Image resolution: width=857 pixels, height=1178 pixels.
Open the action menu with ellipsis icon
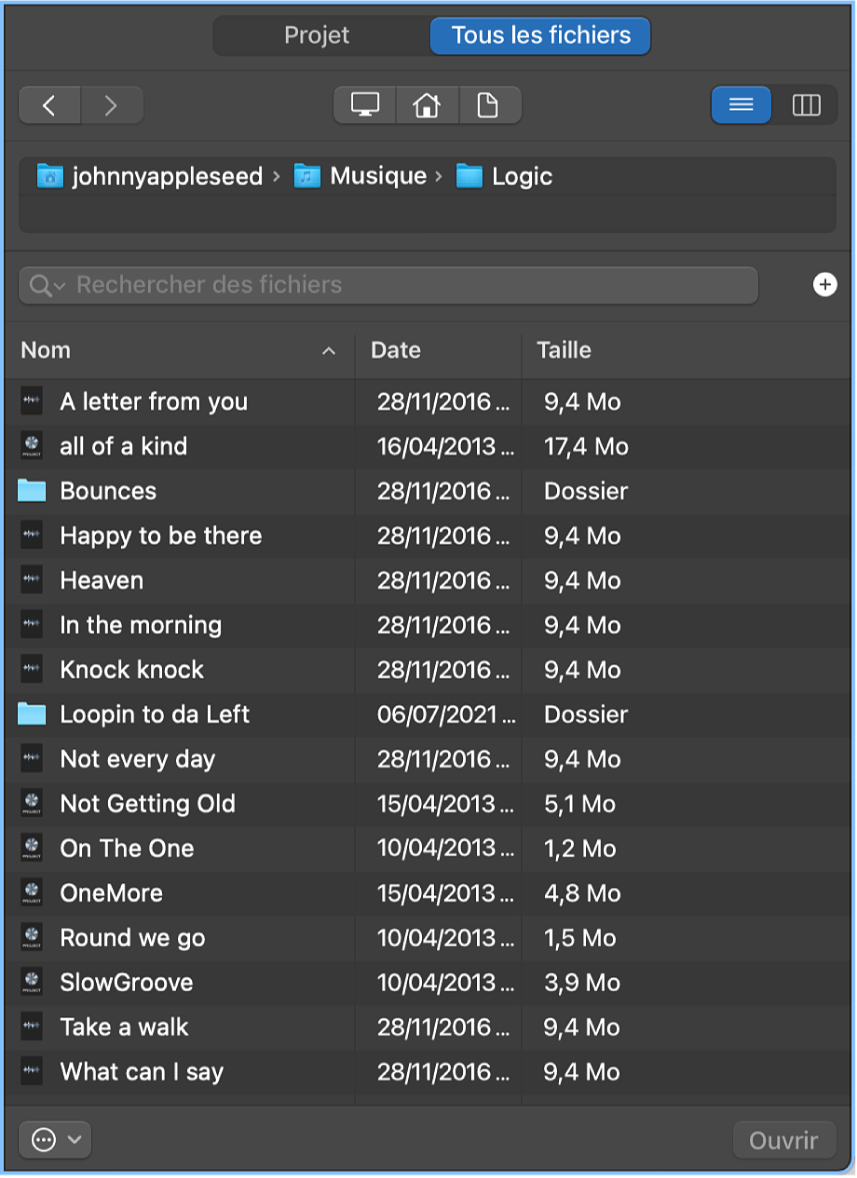(x=55, y=1140)
